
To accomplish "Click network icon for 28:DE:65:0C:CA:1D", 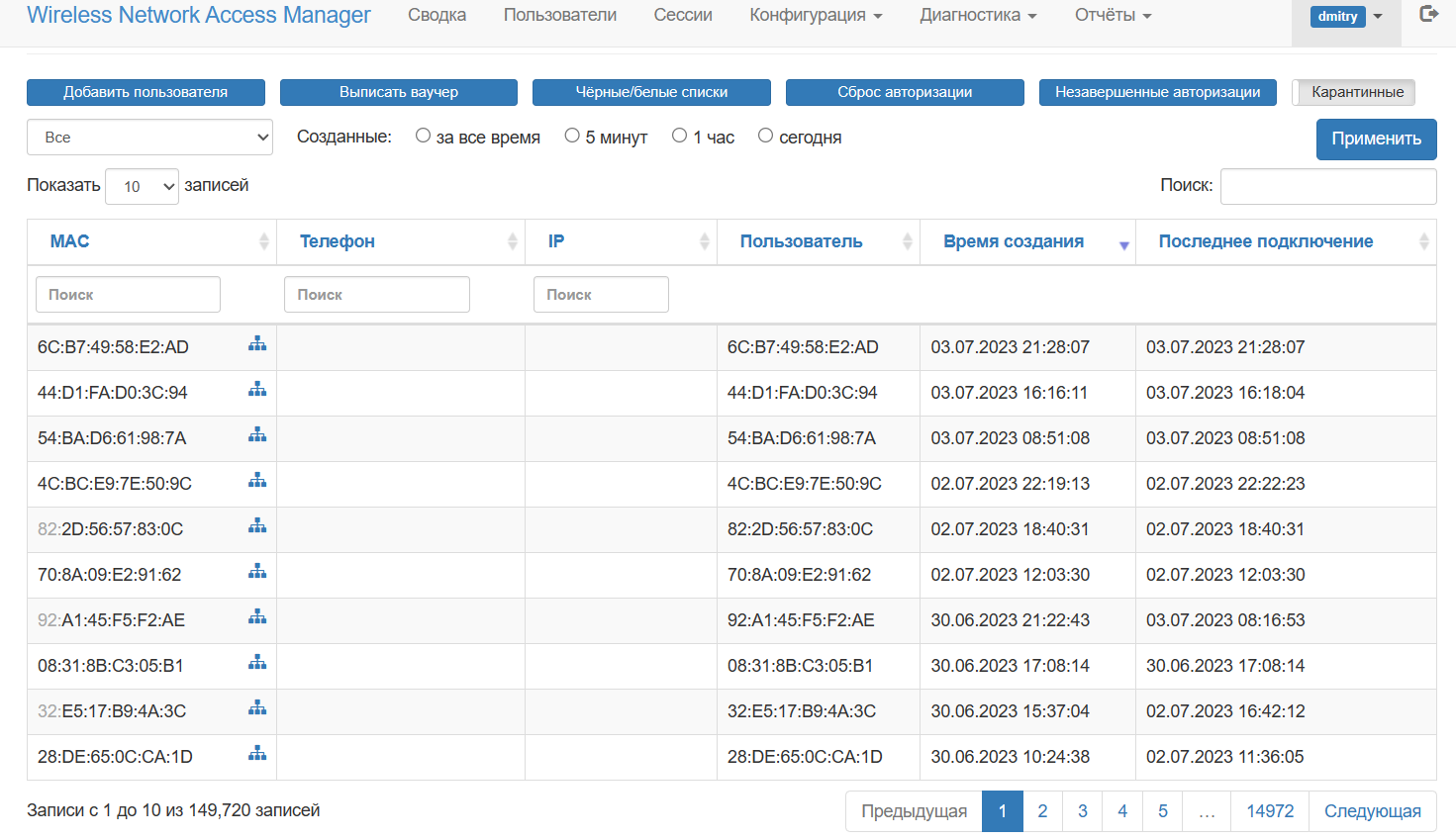I will coord(257,753).
